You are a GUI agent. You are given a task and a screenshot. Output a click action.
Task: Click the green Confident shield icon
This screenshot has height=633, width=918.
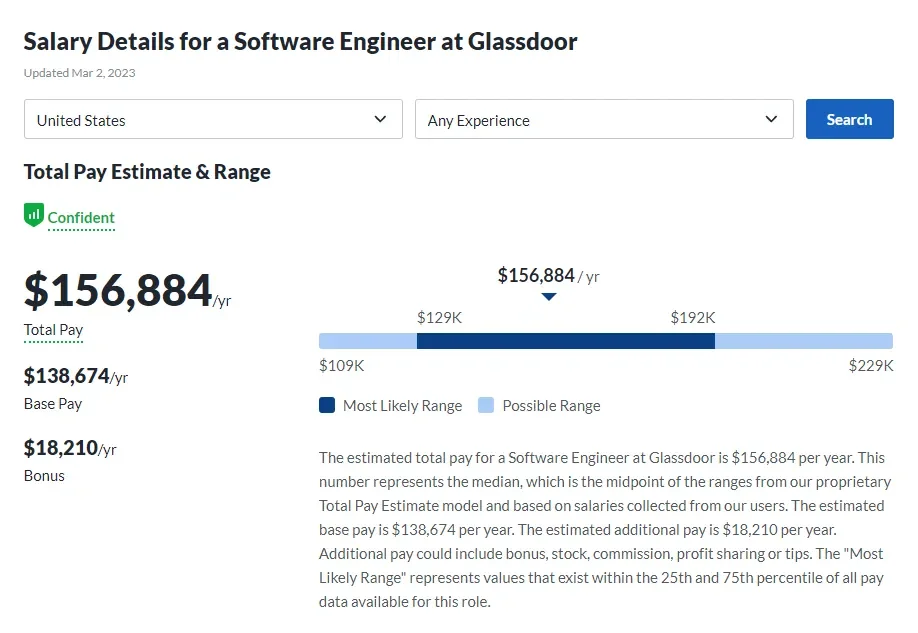[34, 215]
